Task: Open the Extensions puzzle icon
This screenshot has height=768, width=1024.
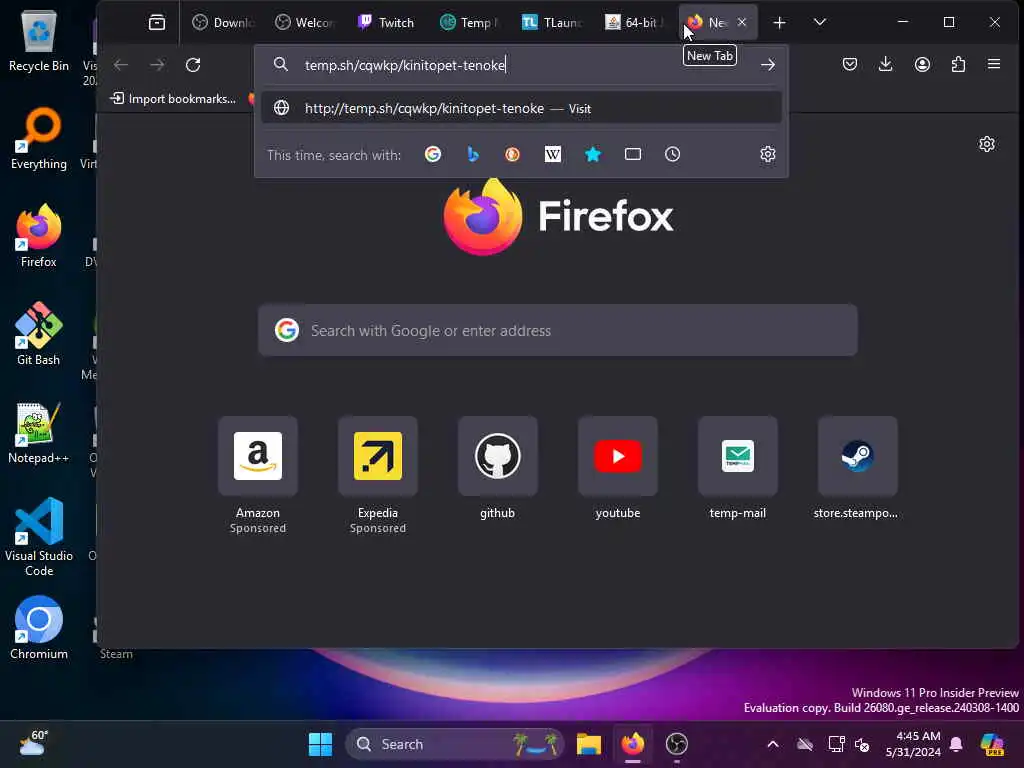Action: 958,64
